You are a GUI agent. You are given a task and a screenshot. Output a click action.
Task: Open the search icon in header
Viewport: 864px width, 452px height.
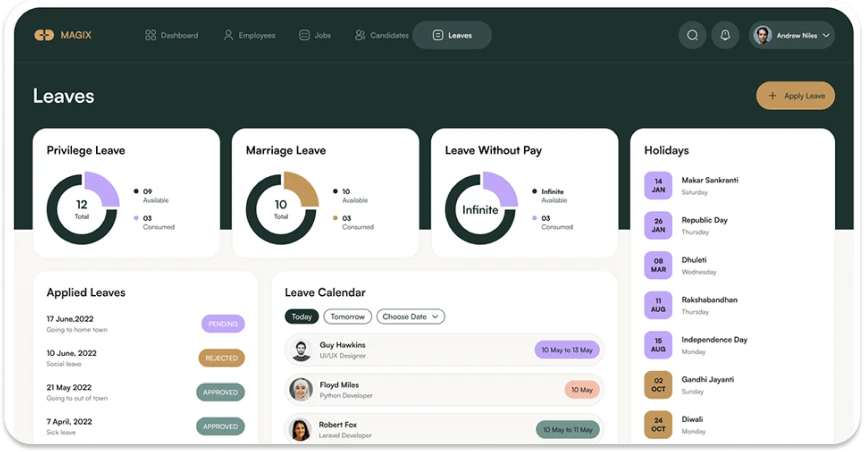(691, 35)
